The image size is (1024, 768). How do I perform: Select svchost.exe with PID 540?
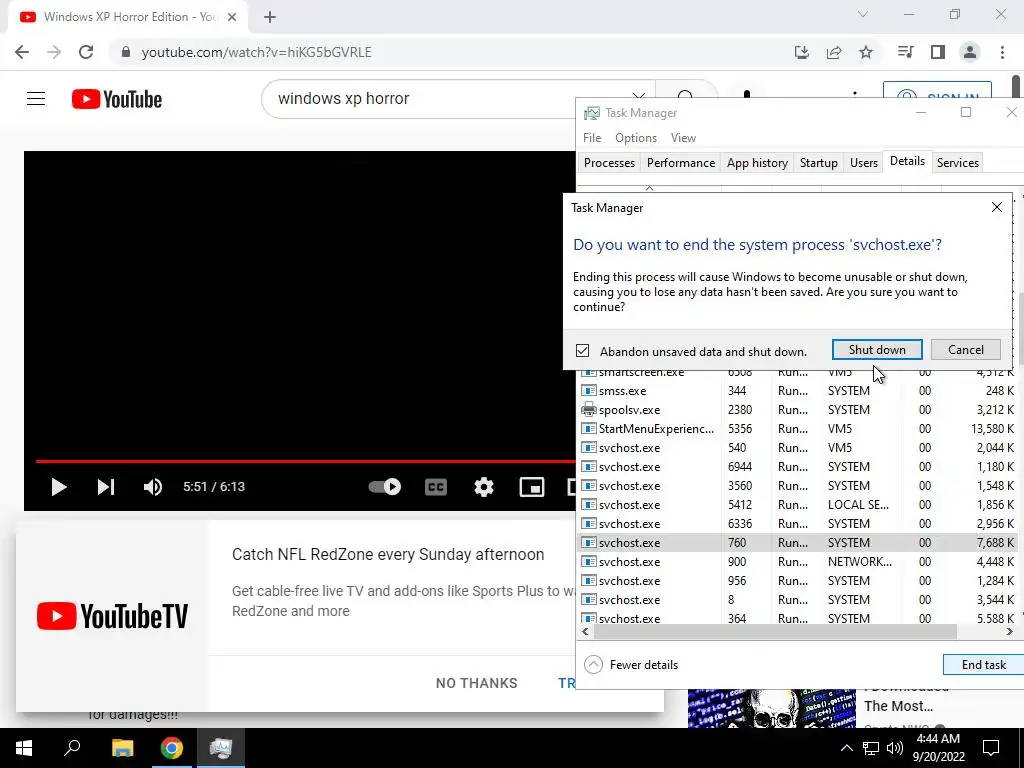[797, 447]
